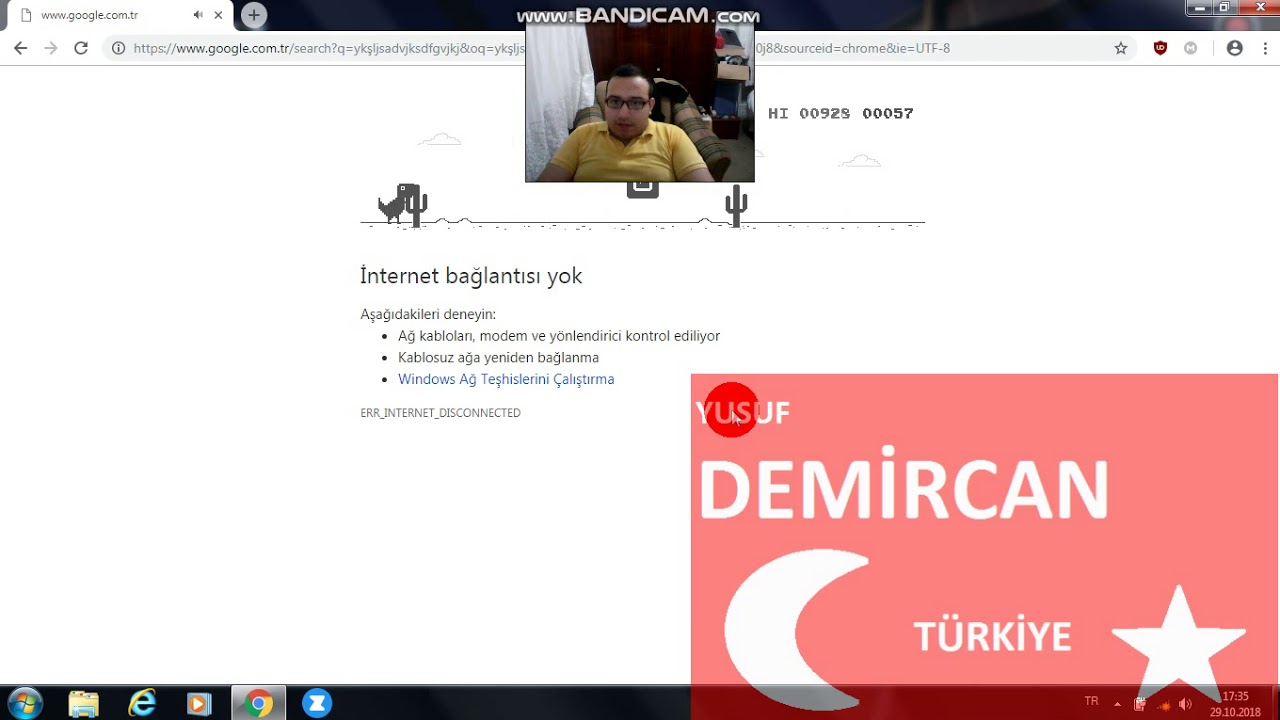Go back to the previous page

click(20, 48)
